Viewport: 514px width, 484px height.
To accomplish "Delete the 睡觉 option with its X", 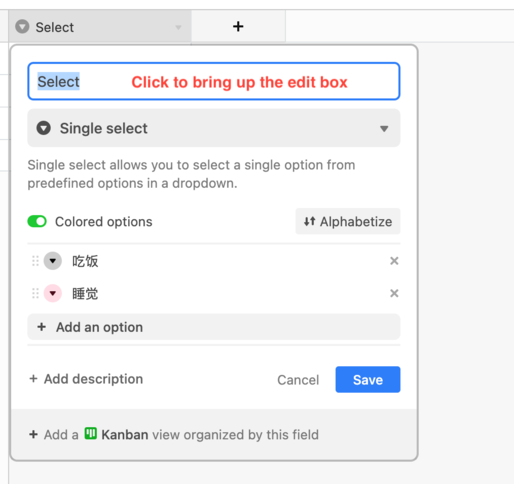I will click(394, 293).
